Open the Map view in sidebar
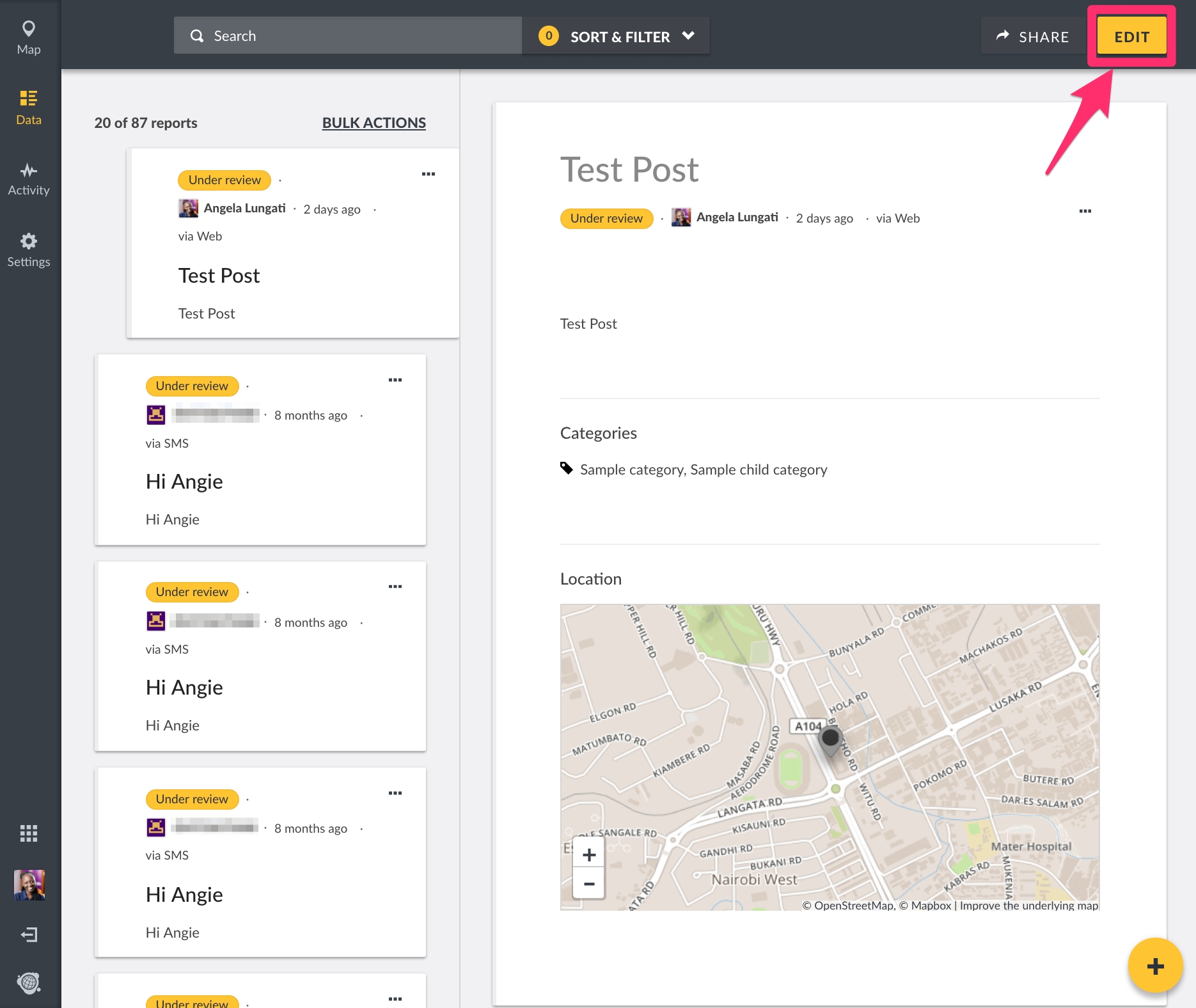The image size is (1196, 1008). [29, 37]
